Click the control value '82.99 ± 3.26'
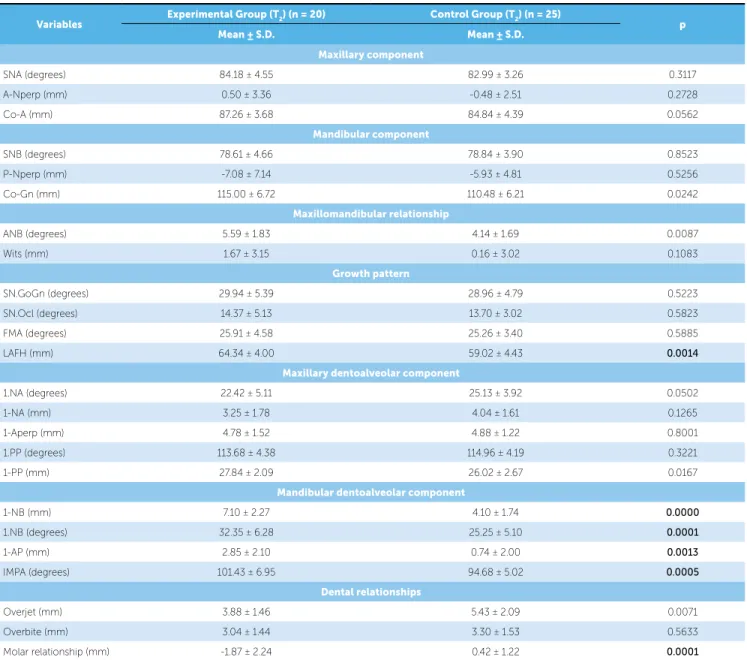Image resolution: width=747 pixels, height=660 pixels. [495, 75]
